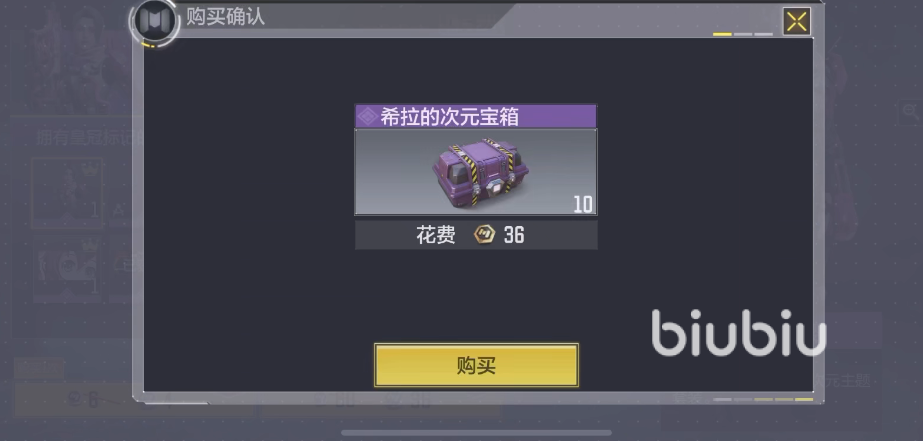Click the dimmed lower crown item thumbnail
Image resolution: width=923 pixels, height=441 pixels.
point(67,268)
